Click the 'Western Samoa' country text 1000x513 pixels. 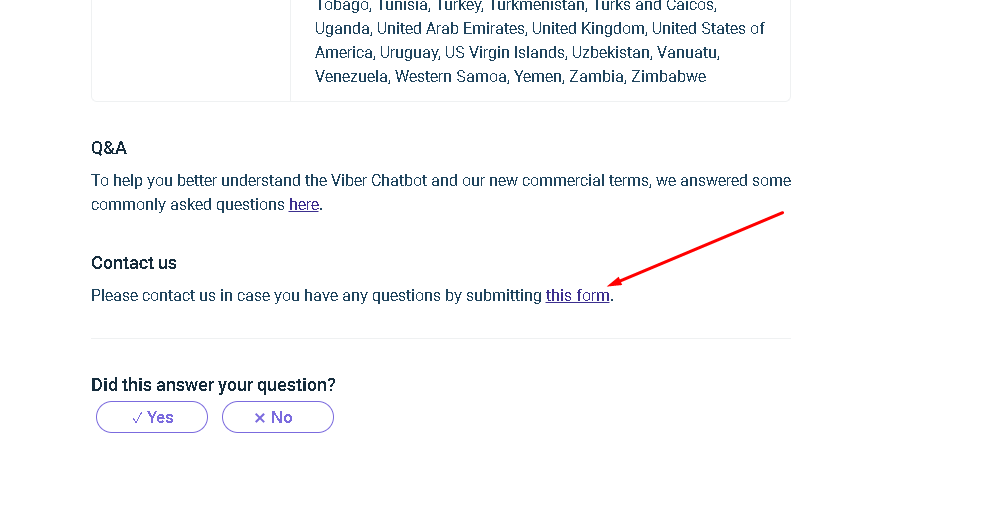tap(451, 76)
